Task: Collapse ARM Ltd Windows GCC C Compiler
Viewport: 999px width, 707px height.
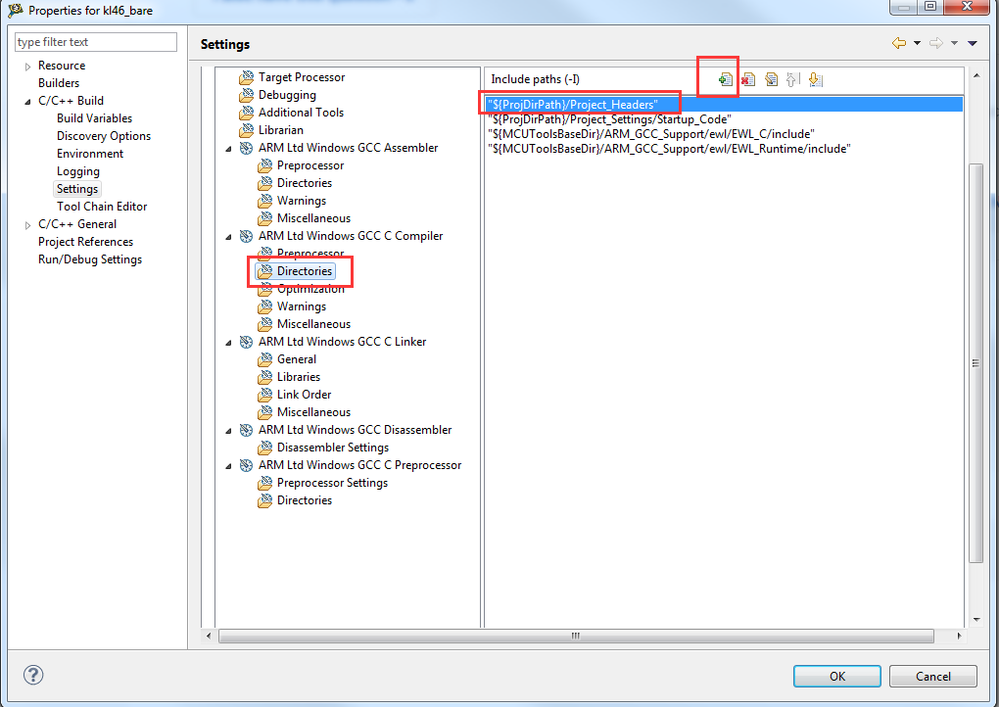Action: 229,236
